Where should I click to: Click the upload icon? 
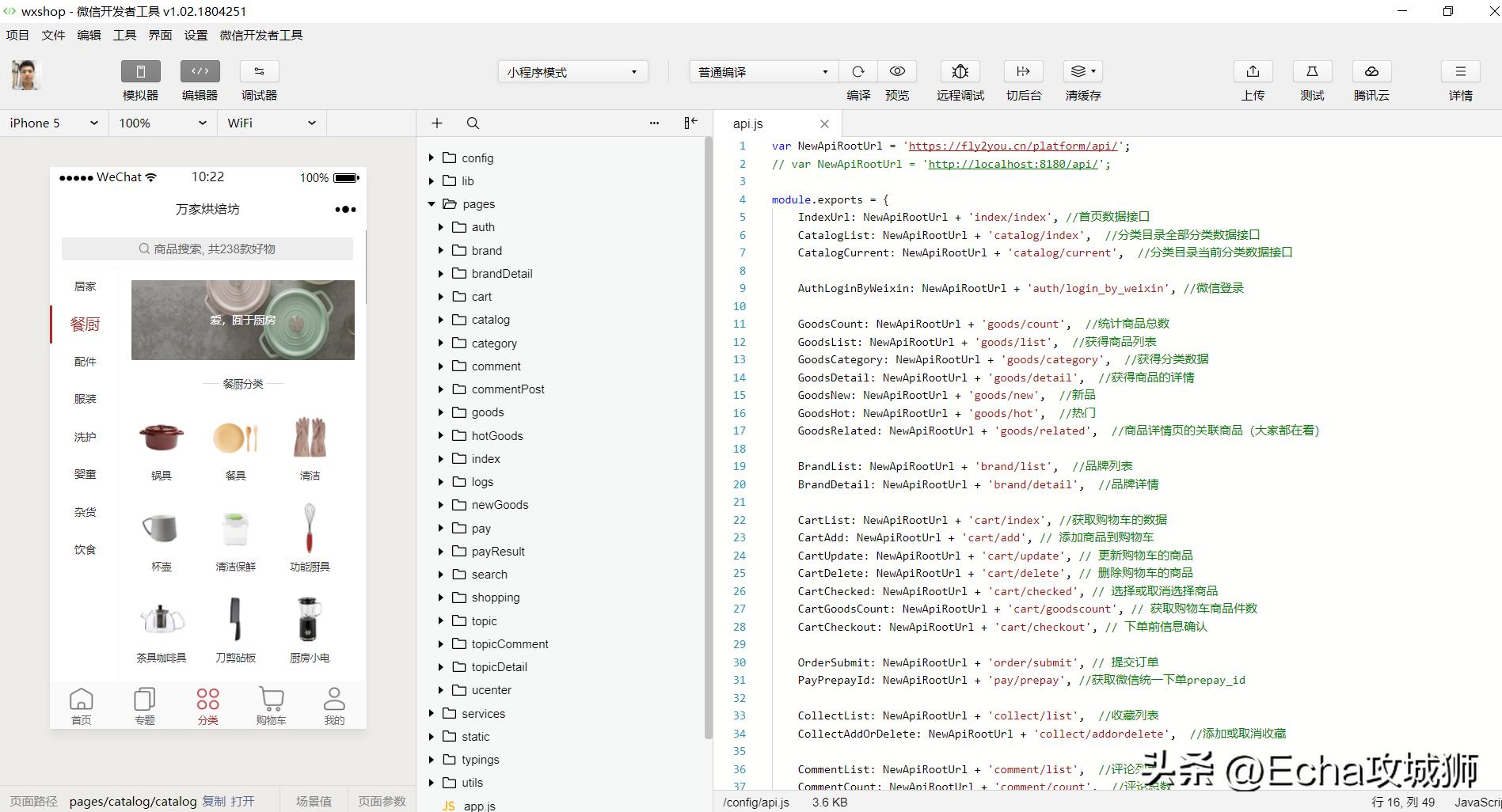tap(1253, 72)
